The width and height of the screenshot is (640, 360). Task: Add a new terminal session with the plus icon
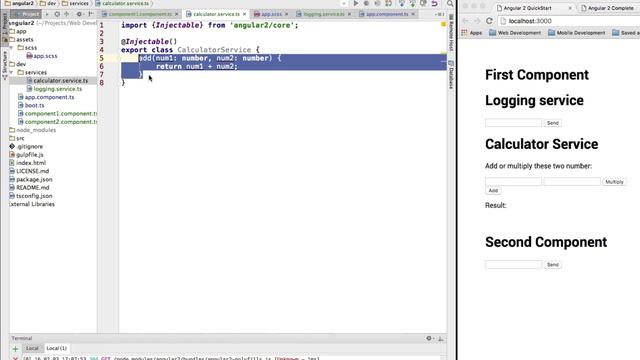coord(16,349)
